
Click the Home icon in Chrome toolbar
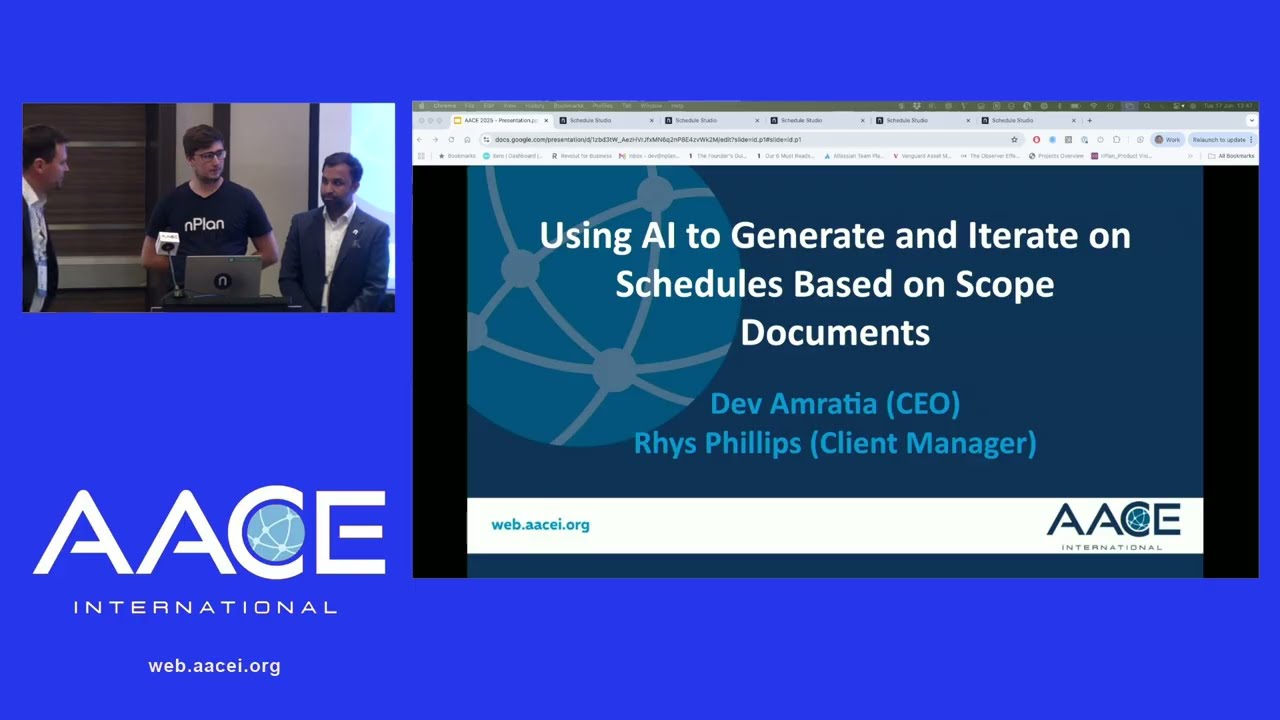(467, 140)
